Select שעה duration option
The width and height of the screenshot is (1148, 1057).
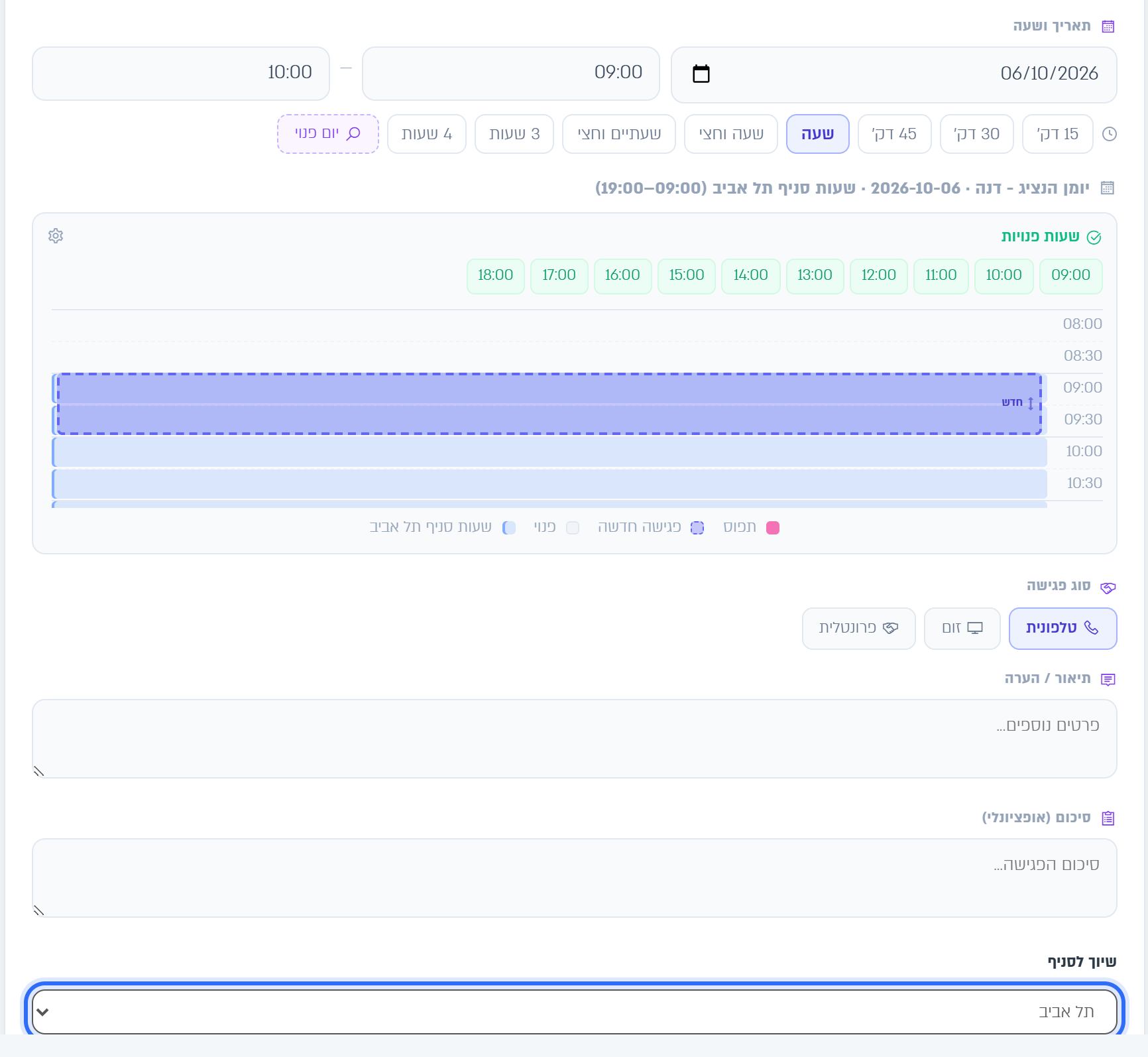818,134
